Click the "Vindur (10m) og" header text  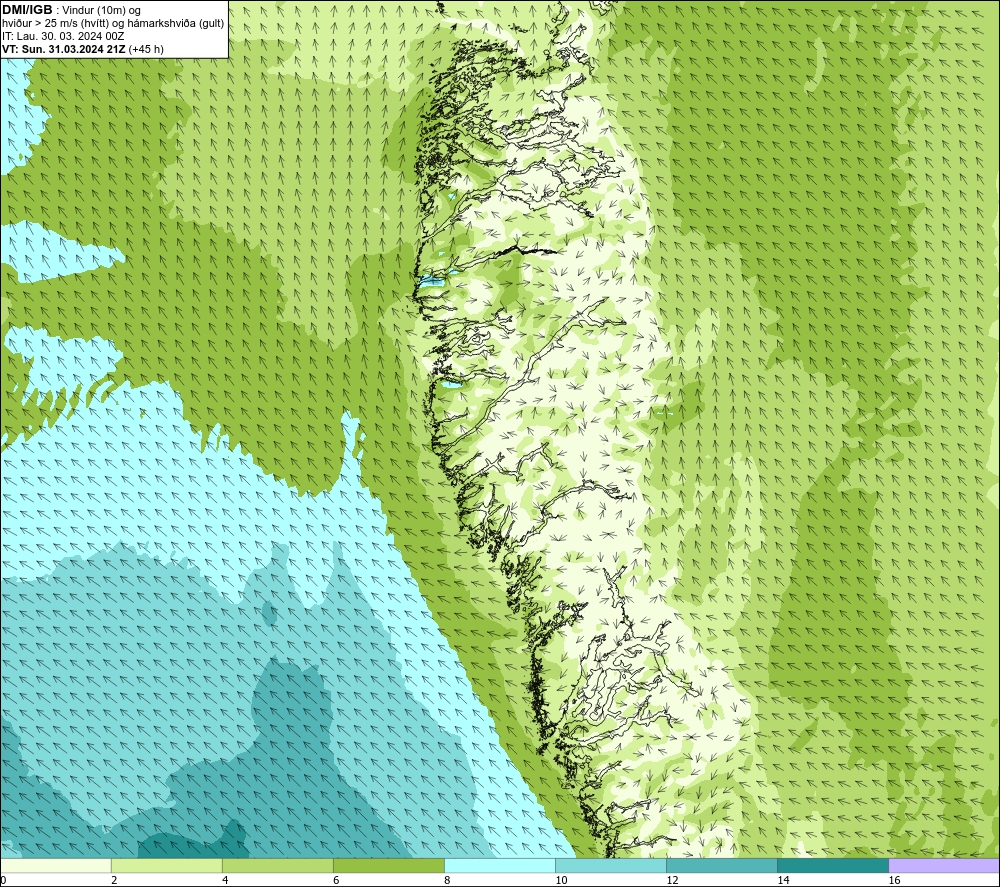[101, 10]
